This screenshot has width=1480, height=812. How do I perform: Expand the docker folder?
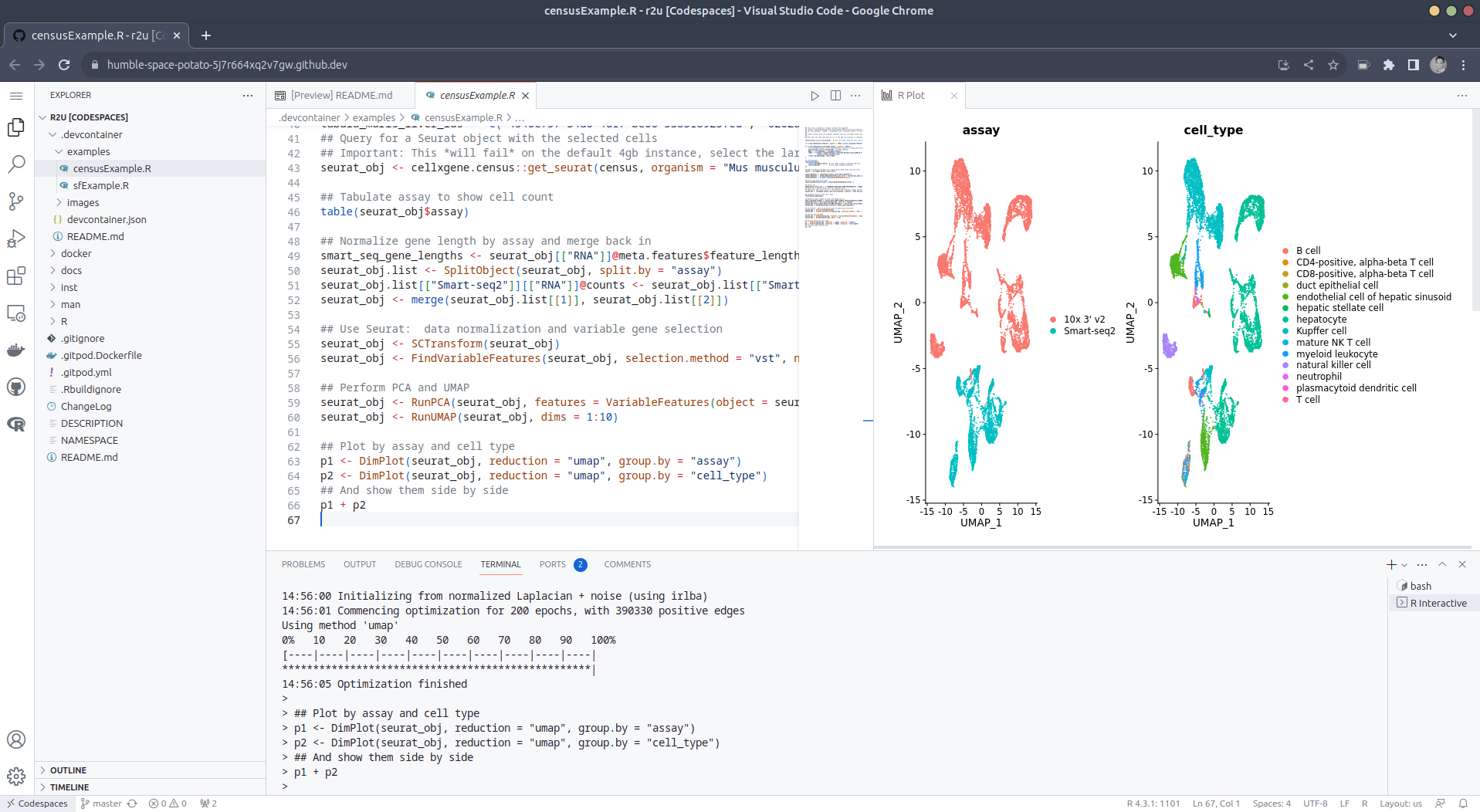click(x=76, y=253)
